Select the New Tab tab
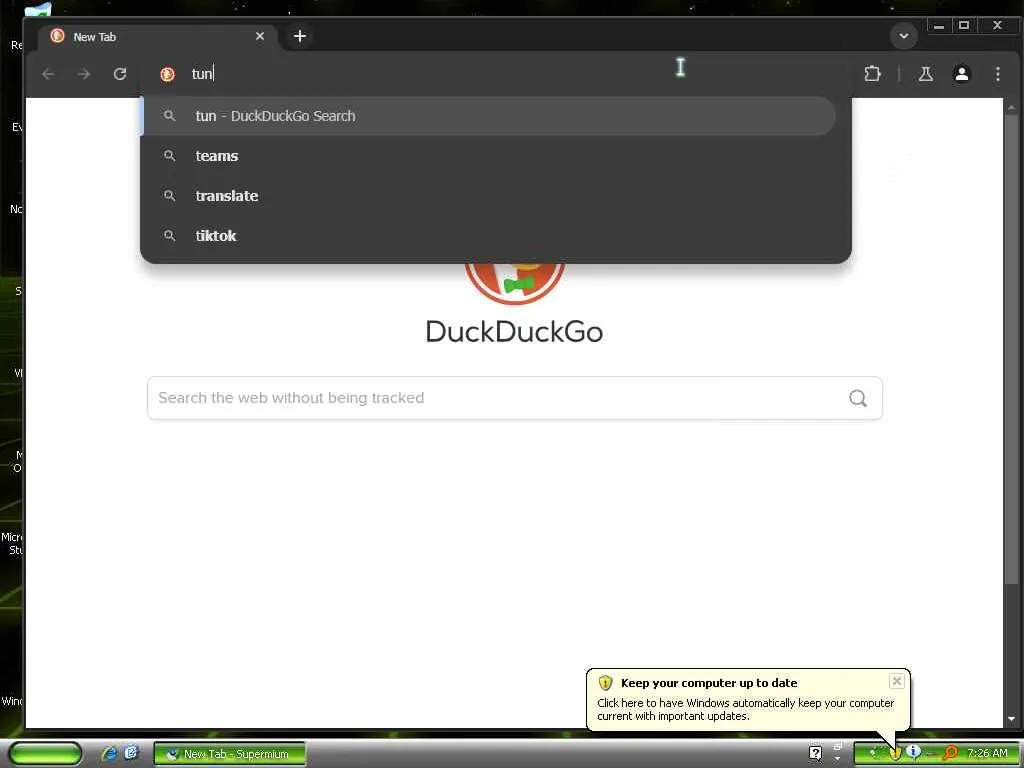Image resolution: width=1024 pixels, height=768 pixels. 157,37
